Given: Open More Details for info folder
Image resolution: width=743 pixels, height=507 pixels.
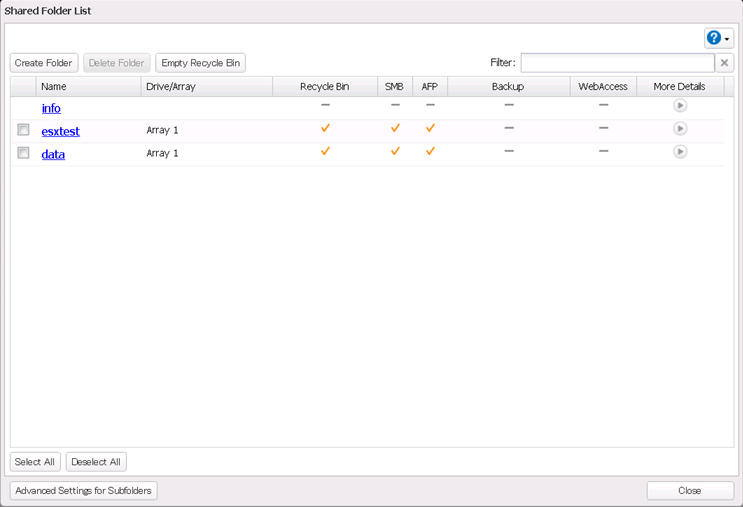Looking at the screenshot, I should 680,106.
